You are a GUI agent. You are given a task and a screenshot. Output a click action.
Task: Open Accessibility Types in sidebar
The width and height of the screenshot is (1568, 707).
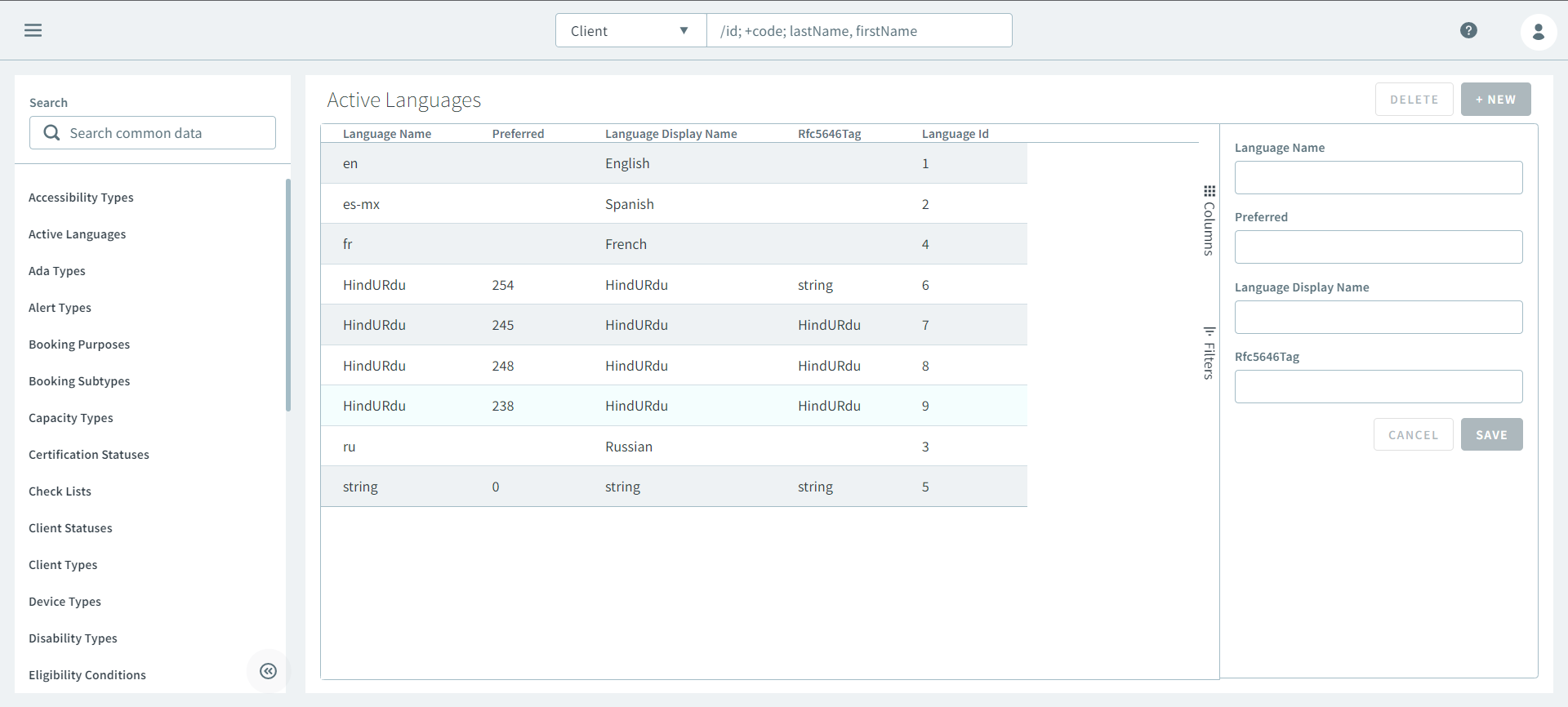pos(81,198)
